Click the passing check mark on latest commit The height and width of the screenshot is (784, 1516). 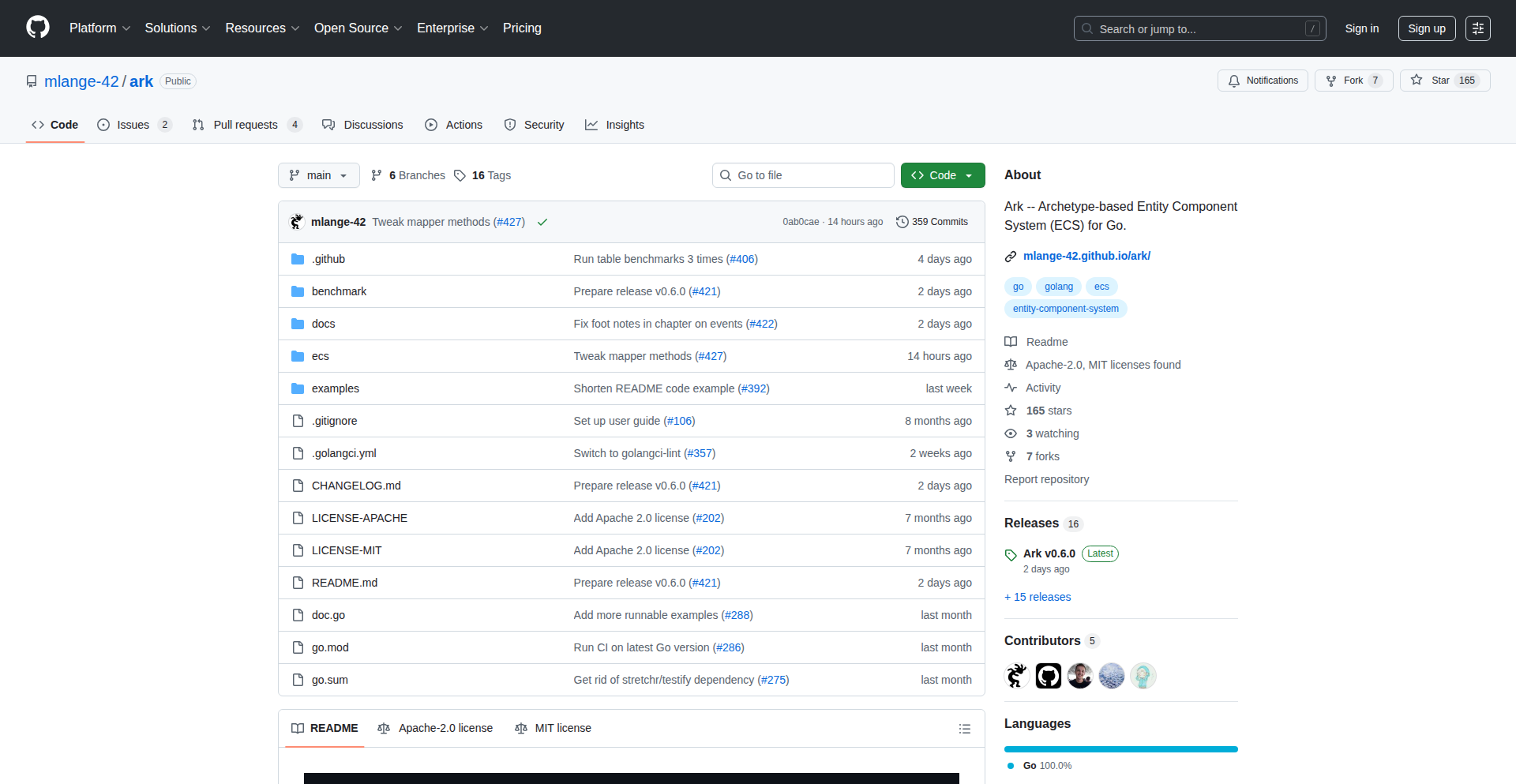point(542,222)
